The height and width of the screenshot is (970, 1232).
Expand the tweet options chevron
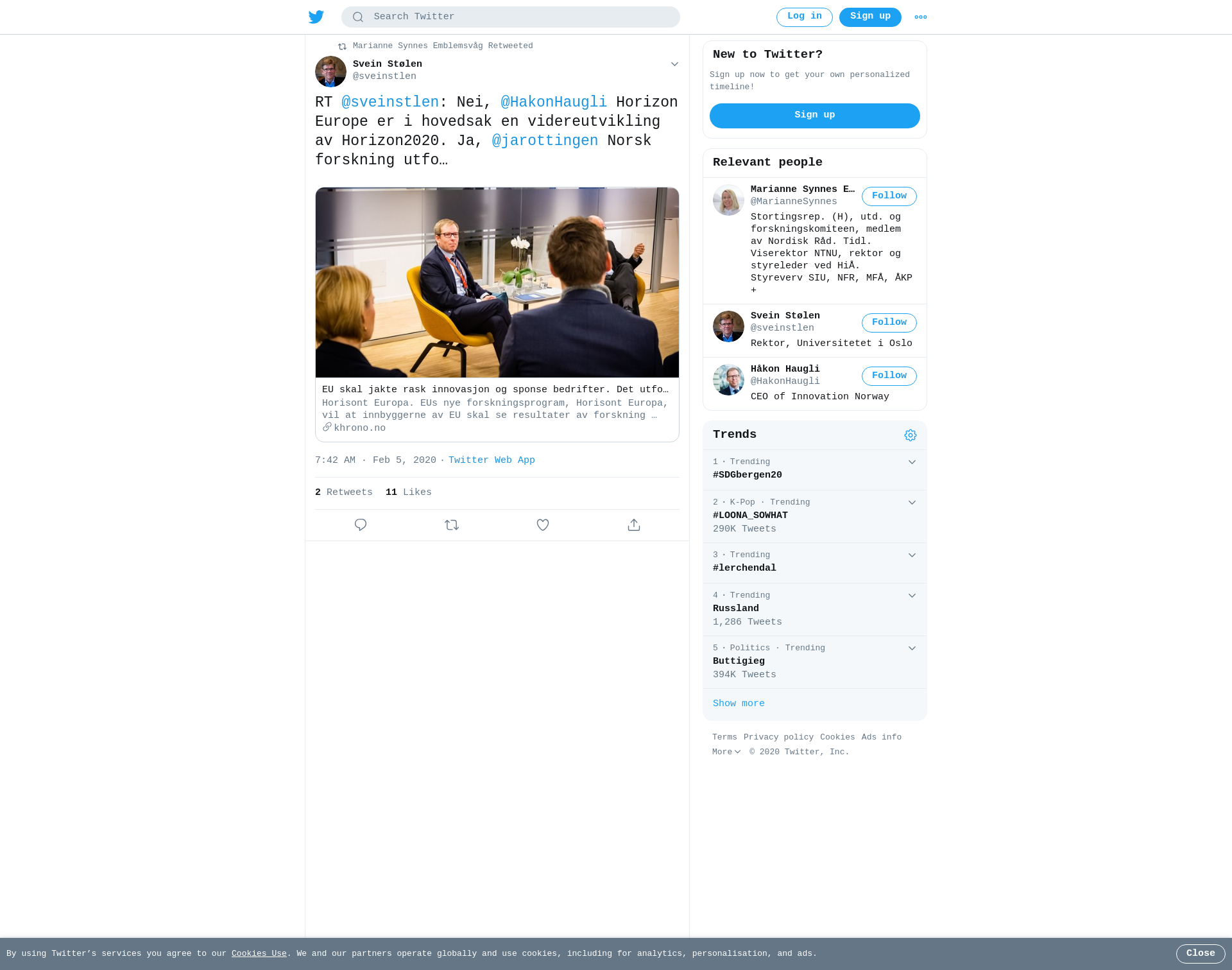coord(674,64)
